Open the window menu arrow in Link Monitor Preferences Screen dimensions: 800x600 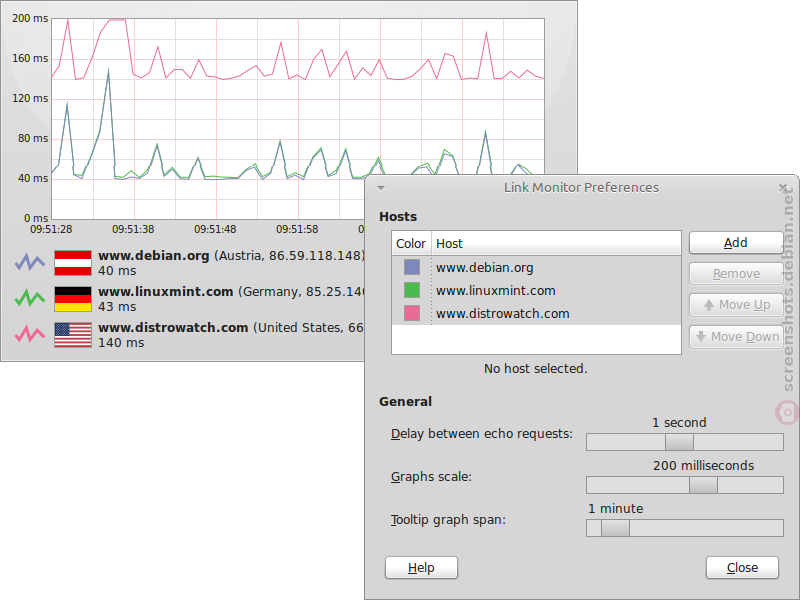click(x=381, y=188)
